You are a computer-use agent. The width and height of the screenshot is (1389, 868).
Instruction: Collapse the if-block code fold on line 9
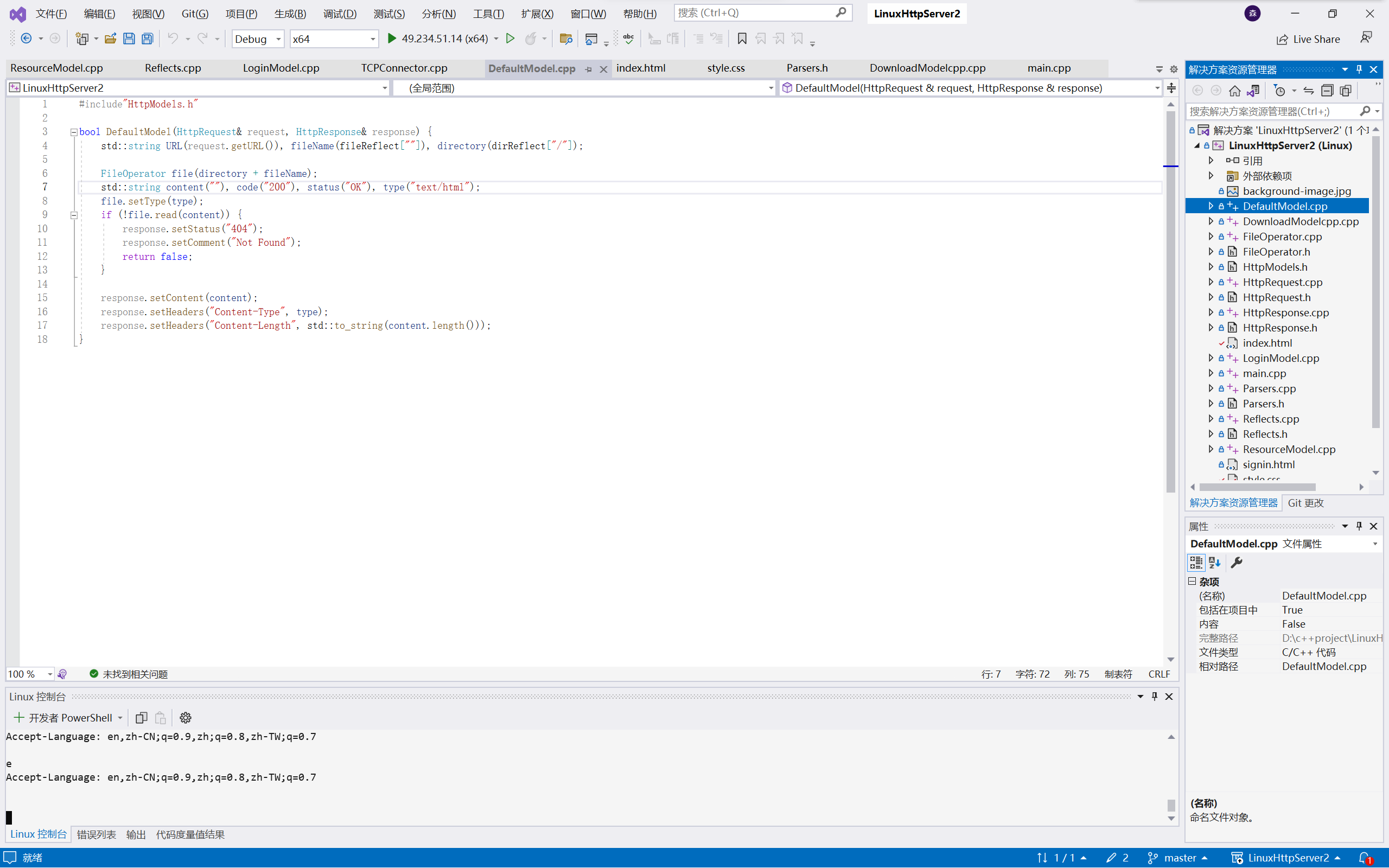point(74,215)
